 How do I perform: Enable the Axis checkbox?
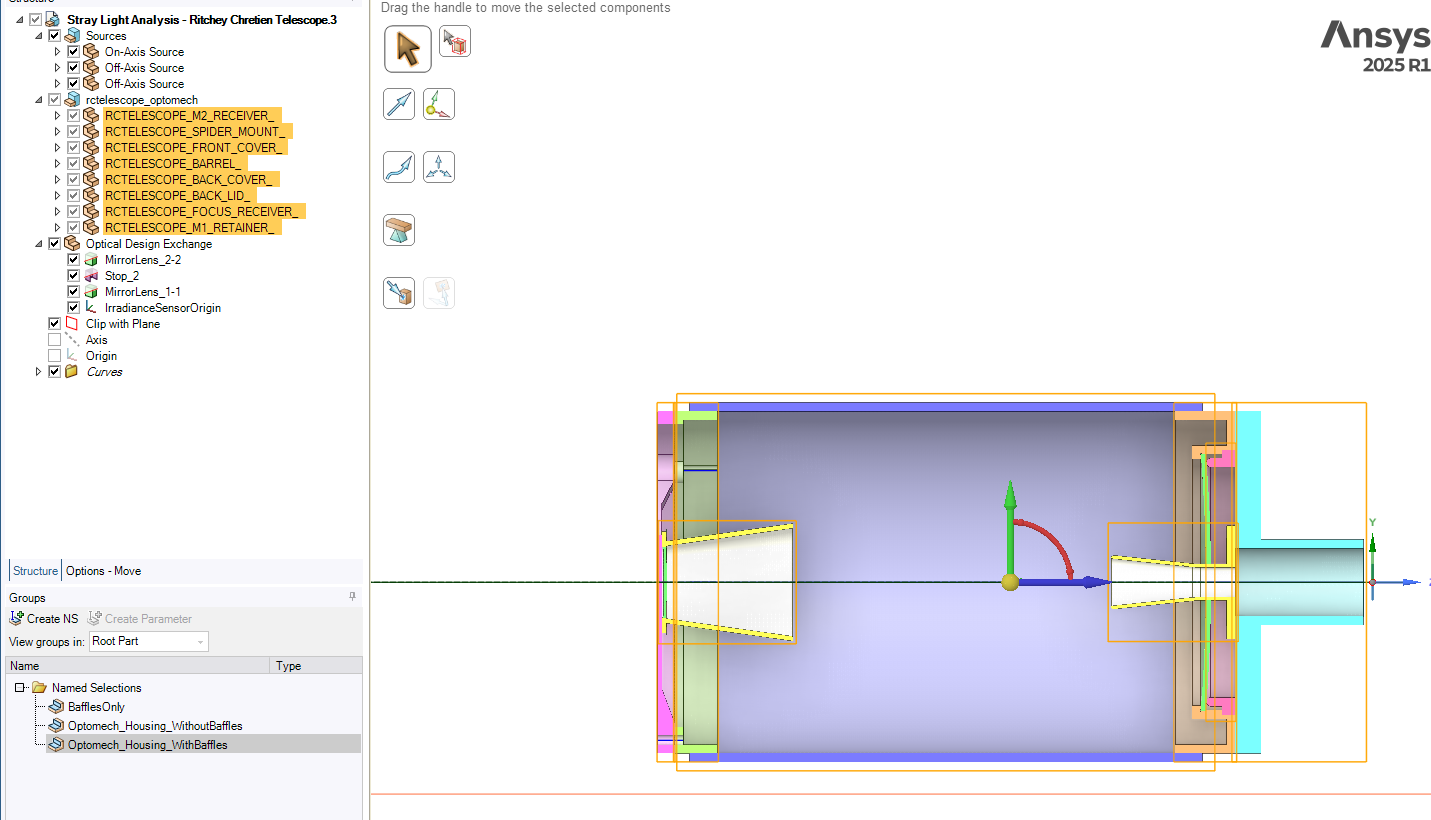pos(54,340)
